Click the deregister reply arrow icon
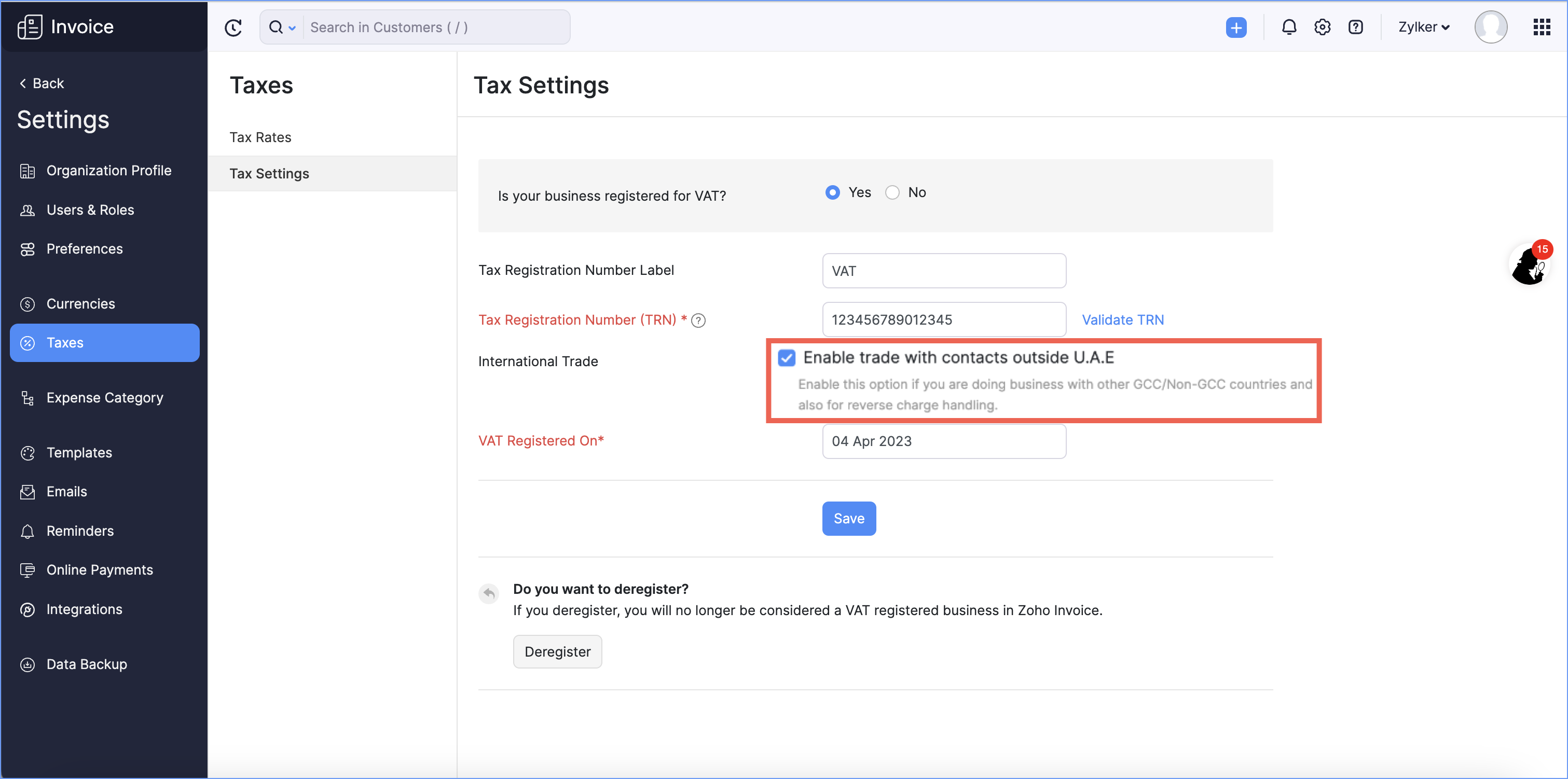 488,593
